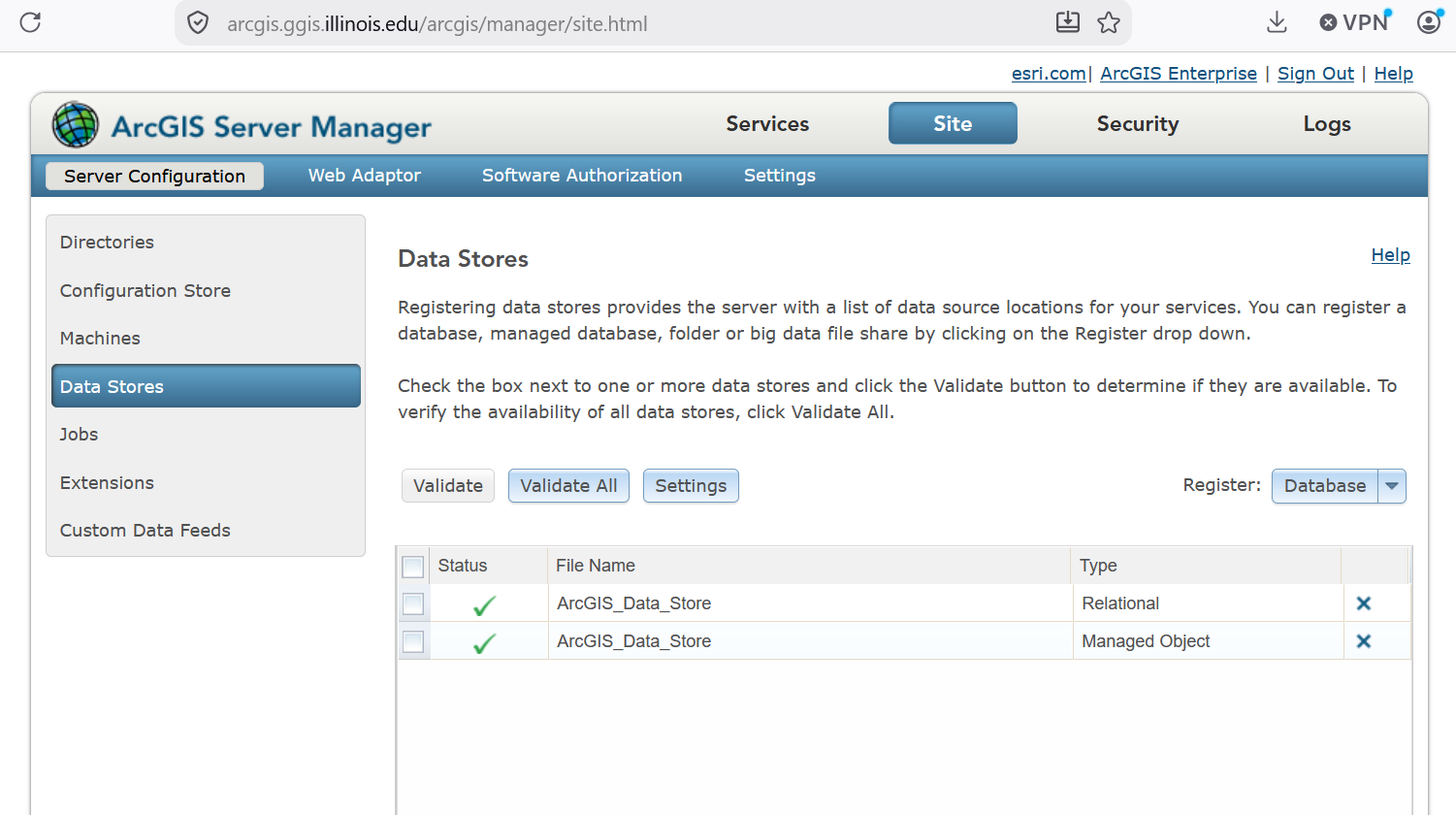Open Directories in the left sidebar
The width and height of the screenshot is (1456, 815).
coord(206,243)
